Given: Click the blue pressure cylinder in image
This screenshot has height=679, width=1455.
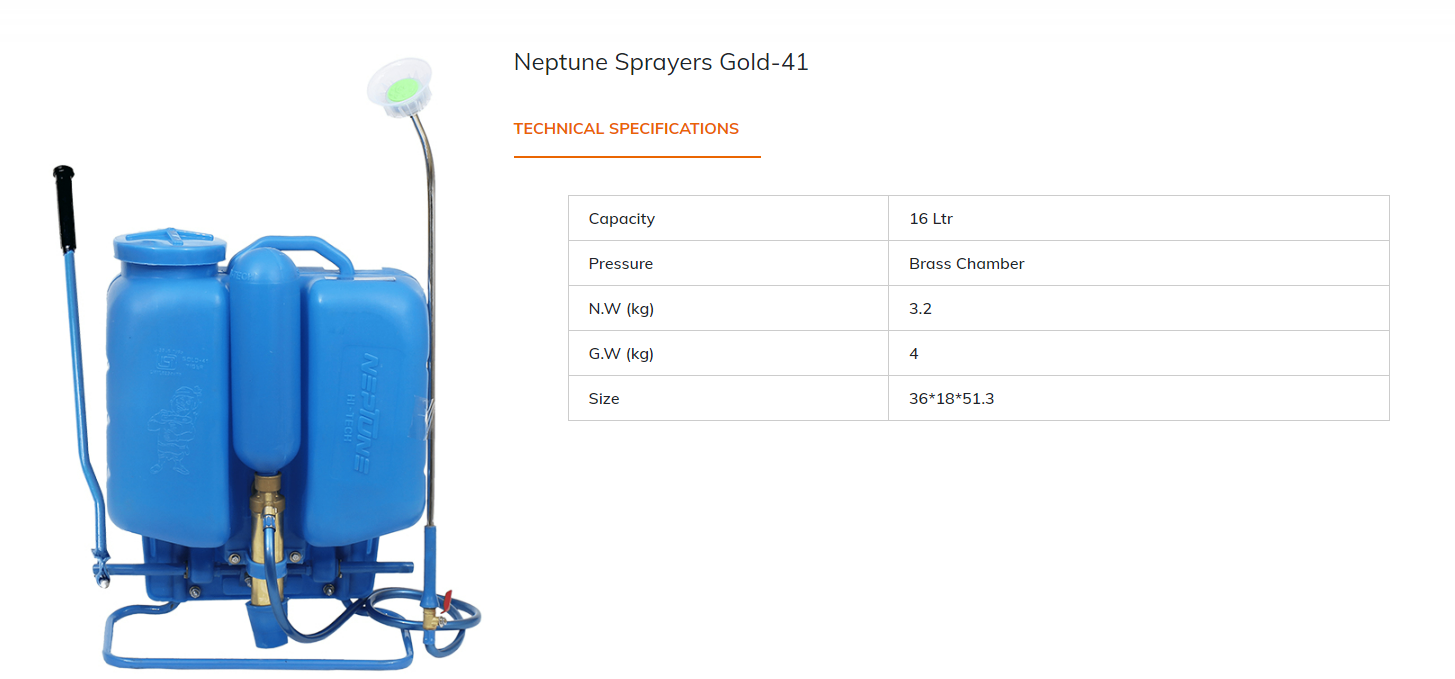Looking at the screenshot, I should pyautogui.click(x=265, y=360).
